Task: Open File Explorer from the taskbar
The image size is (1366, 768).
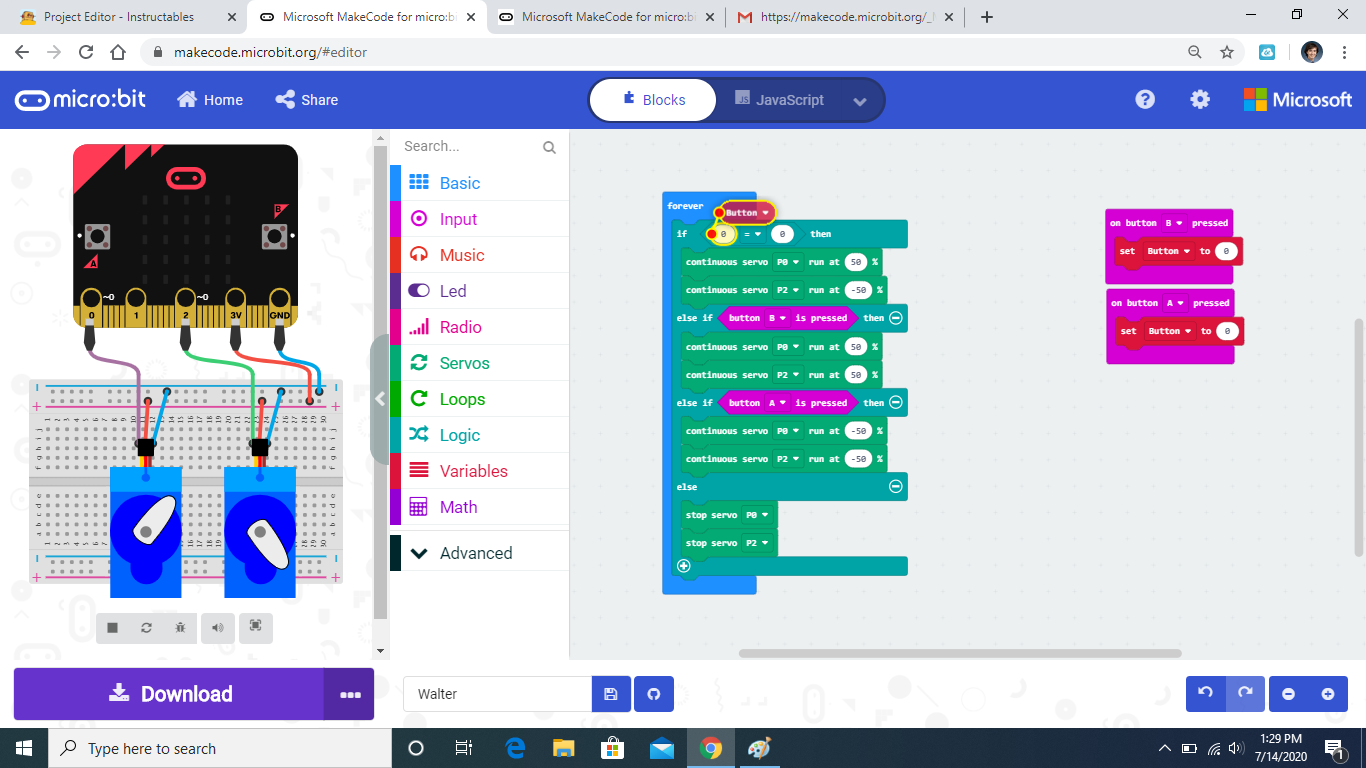Action: 564,748
